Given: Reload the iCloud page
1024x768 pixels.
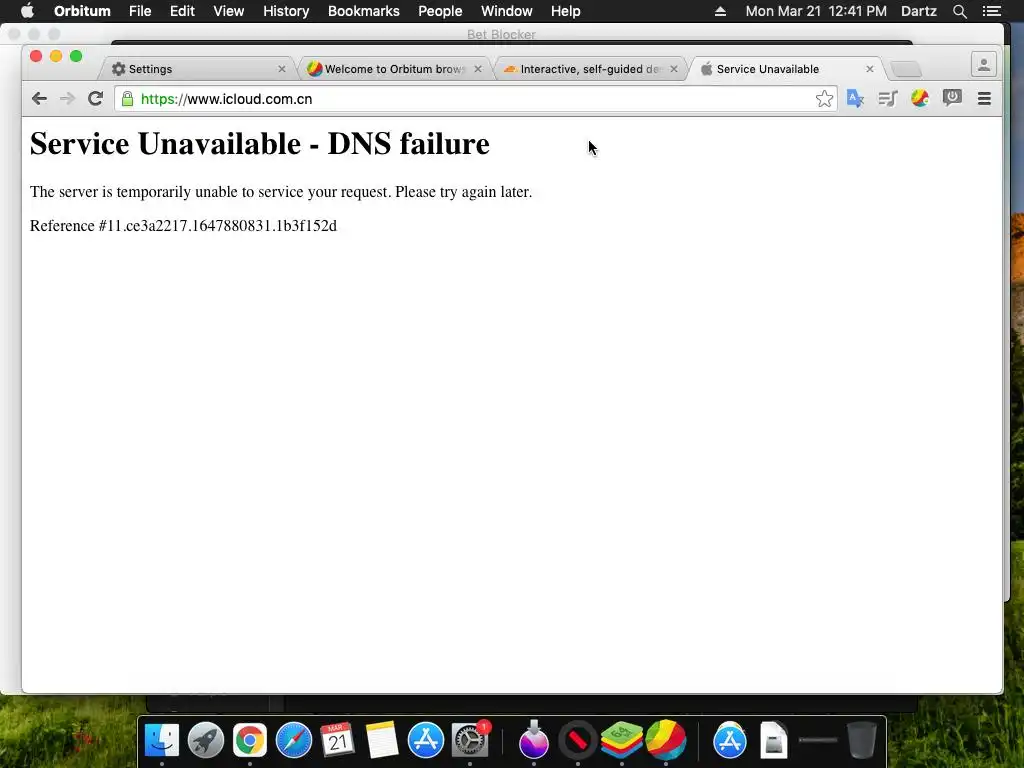Looking at the screenshot, I should coord(95,99).
